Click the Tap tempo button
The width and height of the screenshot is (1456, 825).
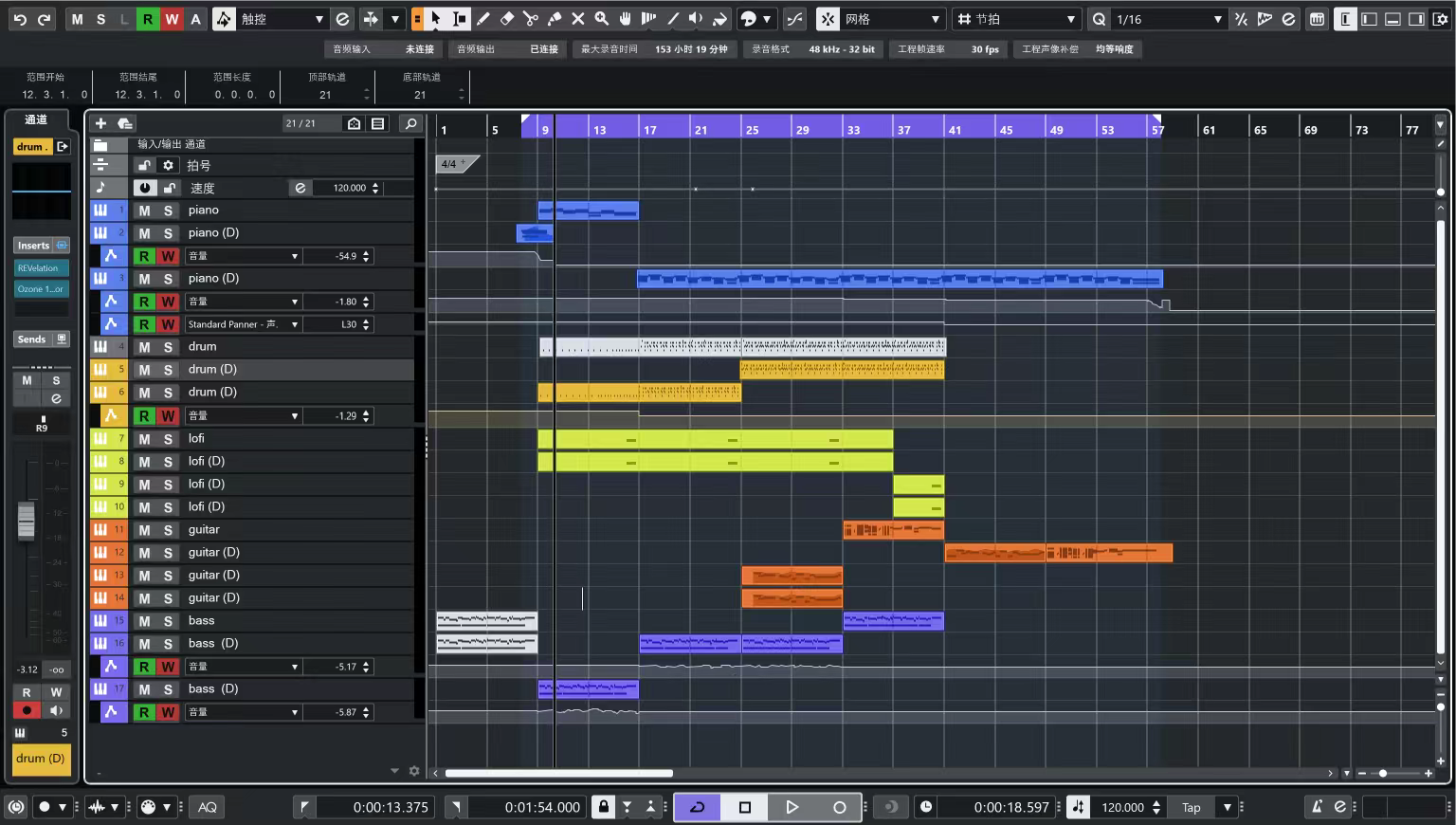[1192, 807]
